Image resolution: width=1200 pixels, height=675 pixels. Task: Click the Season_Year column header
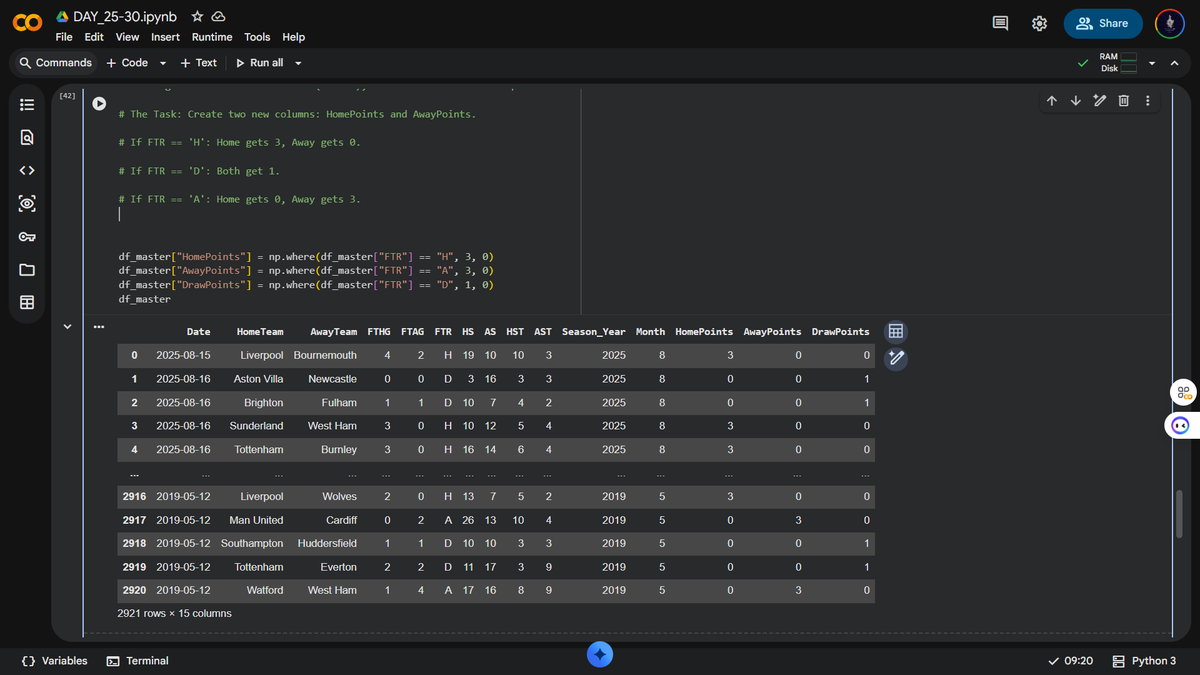594,332
